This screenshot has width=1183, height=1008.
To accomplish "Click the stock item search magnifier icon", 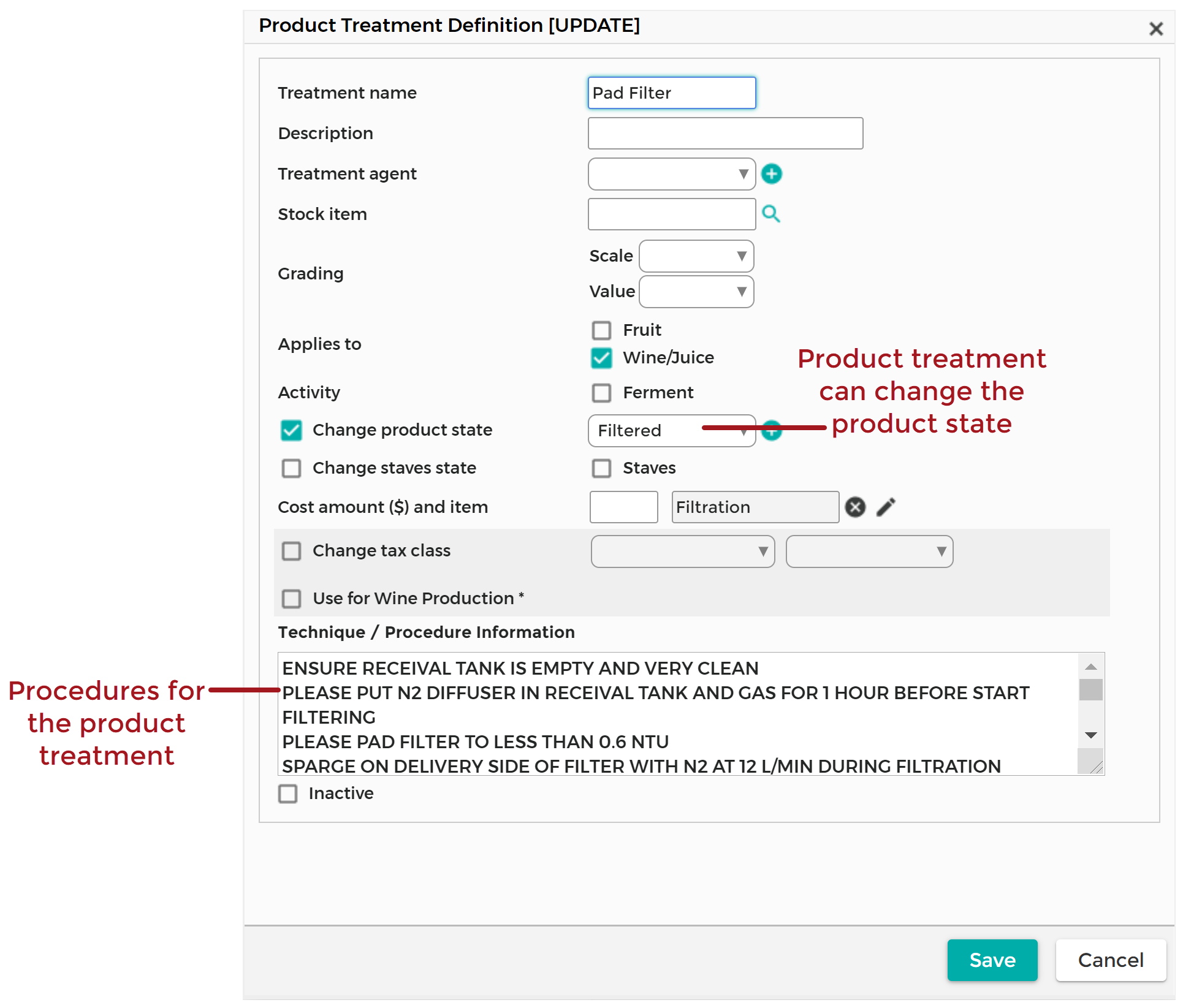I will click(x=770, y=214).
